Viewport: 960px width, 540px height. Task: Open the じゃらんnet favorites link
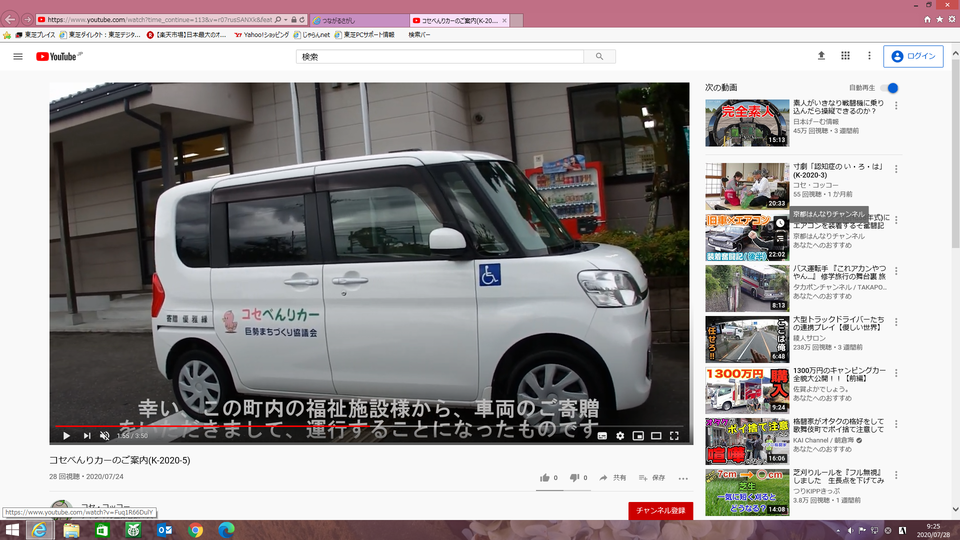tap(312, 35)
